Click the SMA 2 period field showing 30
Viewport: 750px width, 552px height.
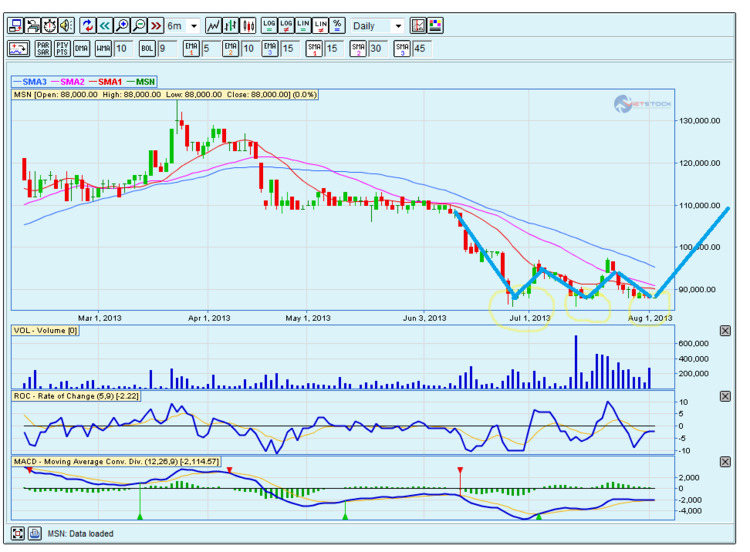point(378,48)
